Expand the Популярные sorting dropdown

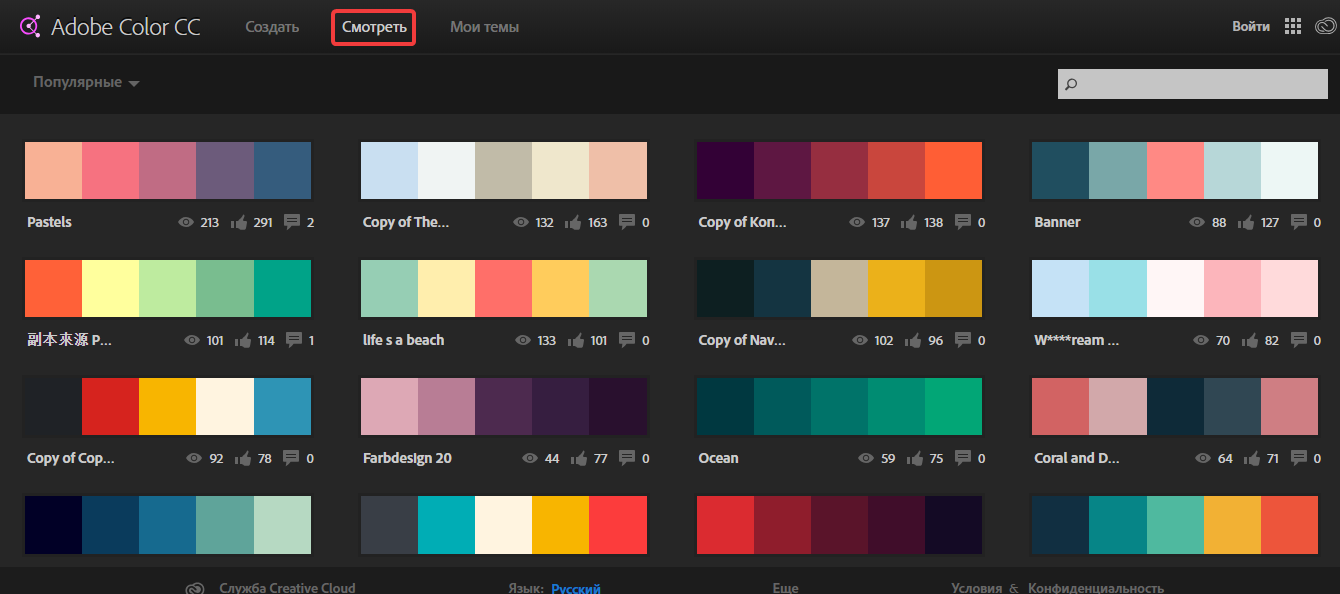point(85,82)
